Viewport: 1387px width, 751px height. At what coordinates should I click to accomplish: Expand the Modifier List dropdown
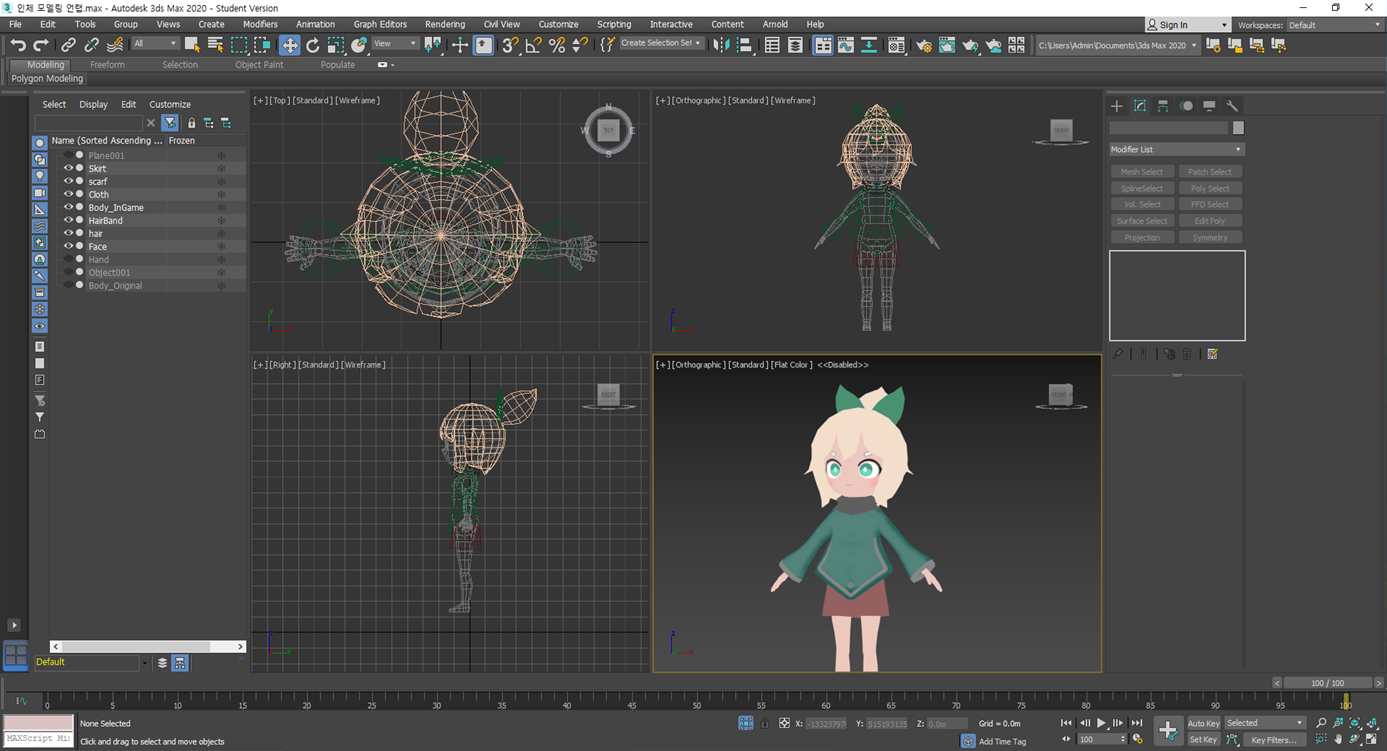coord(1176,149)
